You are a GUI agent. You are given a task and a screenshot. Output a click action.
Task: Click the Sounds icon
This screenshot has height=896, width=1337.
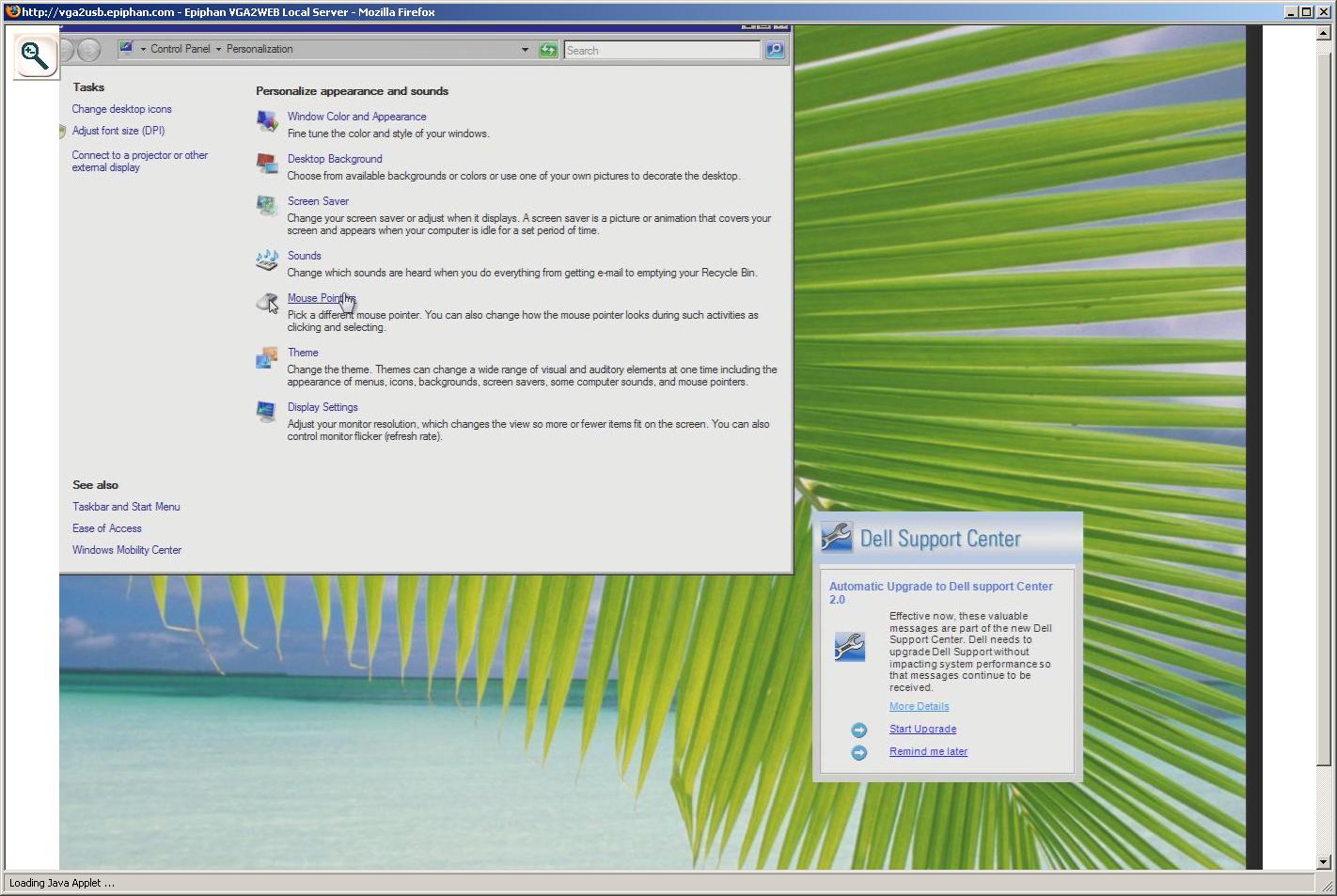(267, 260)
